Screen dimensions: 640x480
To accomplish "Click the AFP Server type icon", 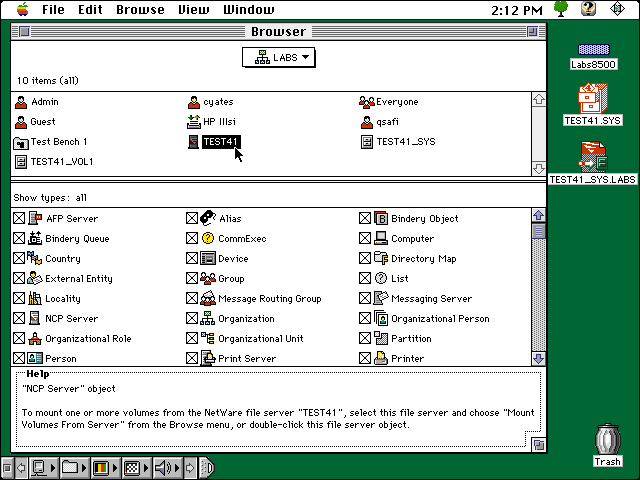I will pyautogui.click(x=35, y=218).
